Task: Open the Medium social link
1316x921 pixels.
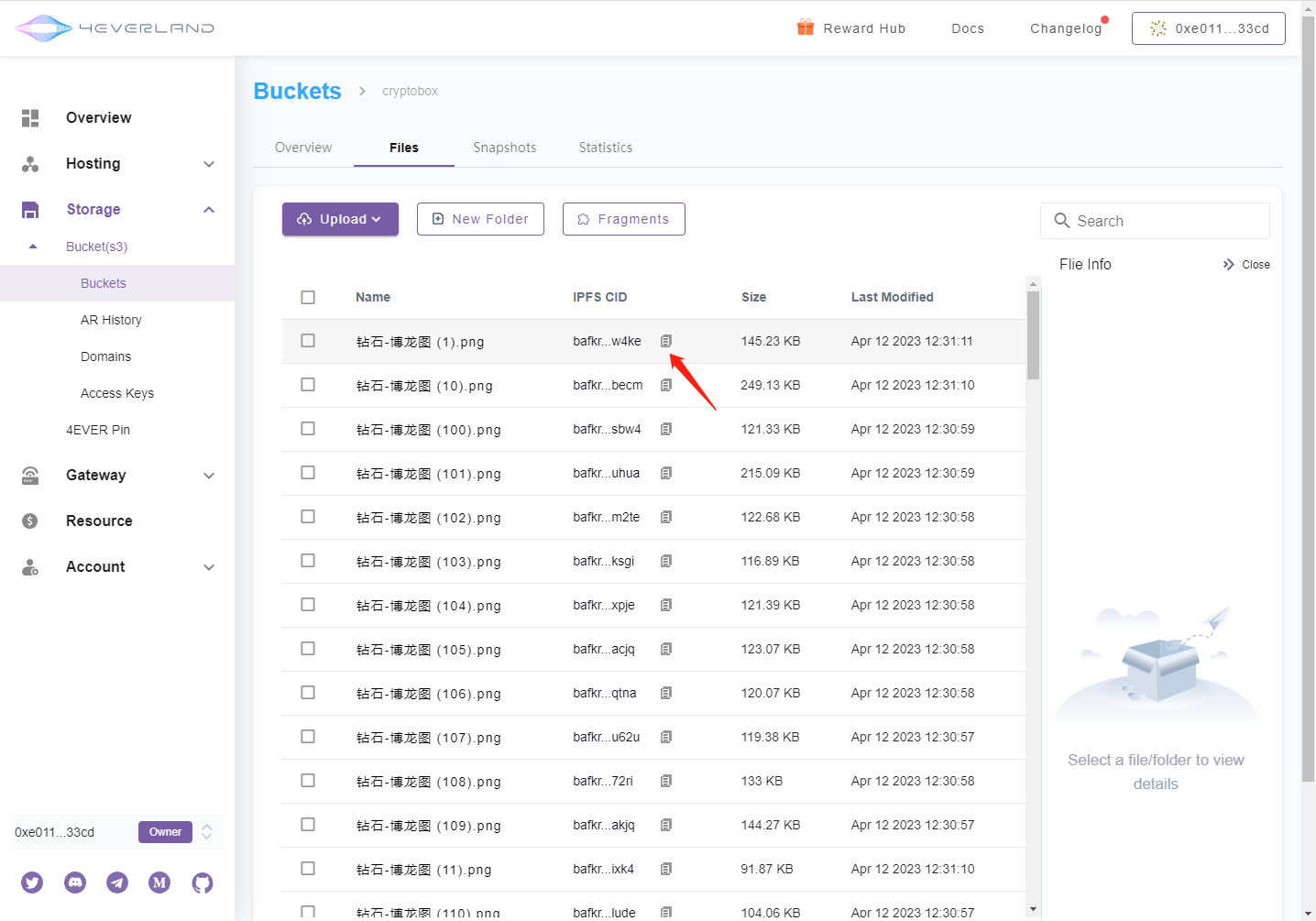Action: coord(159,883)
